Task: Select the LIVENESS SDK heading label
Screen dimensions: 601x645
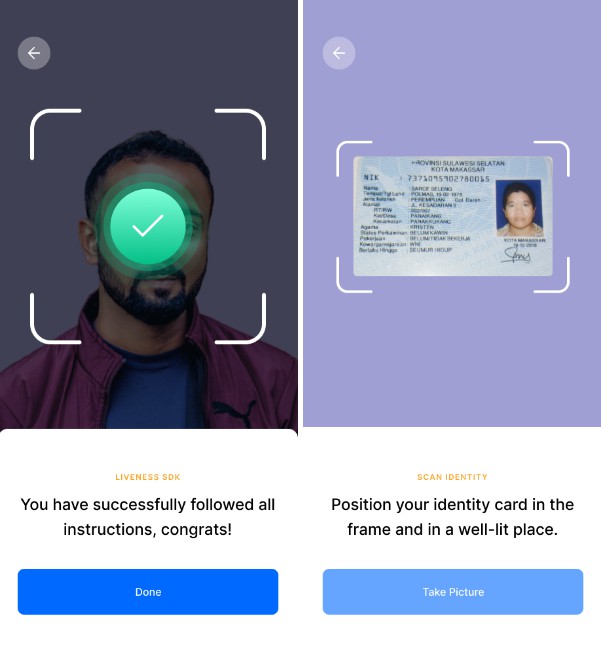Action: click(x=148, y=477)
